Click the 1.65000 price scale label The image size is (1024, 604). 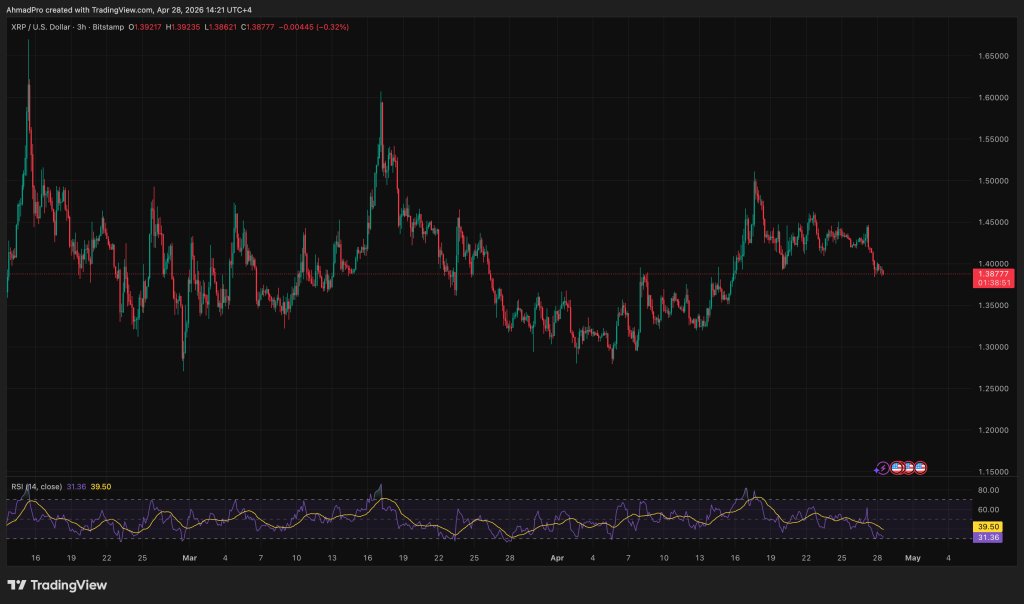coord(992,57)
